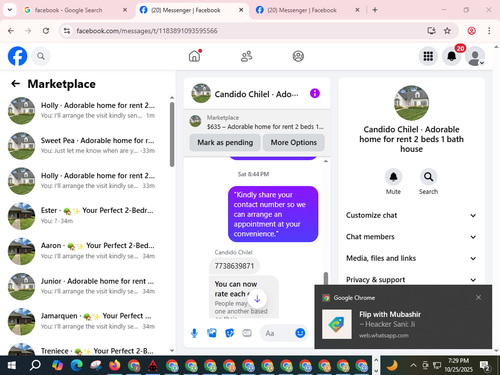The height and width of the screenshot is (375, 500).
Task: Open the Chrome profile icon
Action: [471, 31]
